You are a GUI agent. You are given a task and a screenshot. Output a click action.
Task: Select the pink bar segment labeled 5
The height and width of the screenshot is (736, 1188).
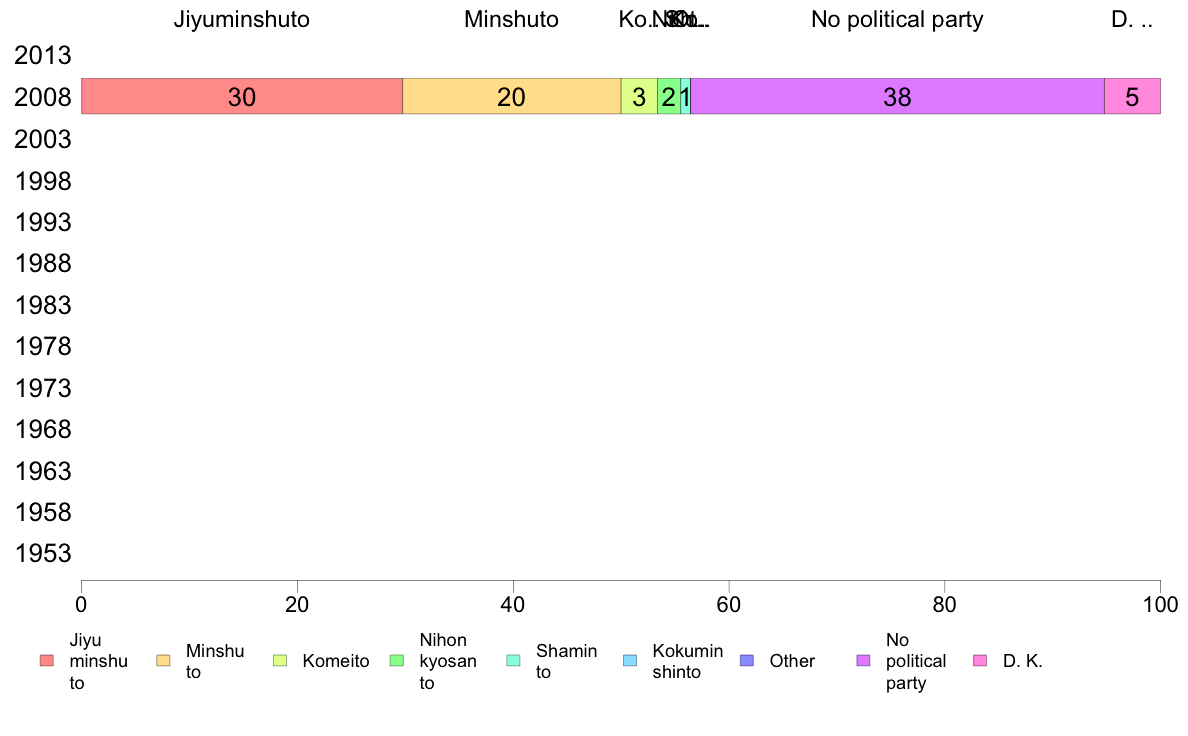1132,96
